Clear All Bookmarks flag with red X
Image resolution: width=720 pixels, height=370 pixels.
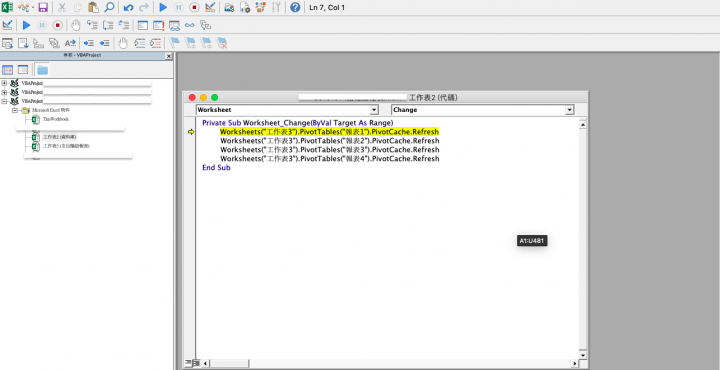[x=222, y=43]
